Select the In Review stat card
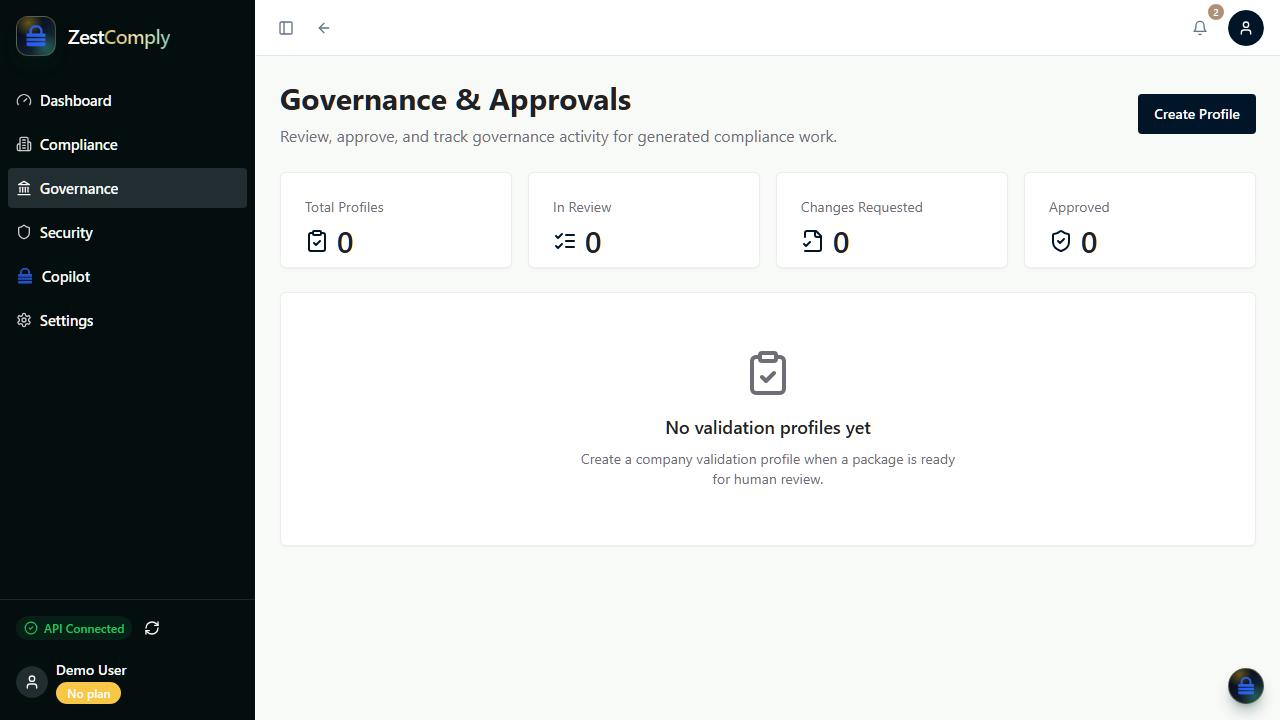The width and height of the screenshot is (1280, 720). (644, 220)
